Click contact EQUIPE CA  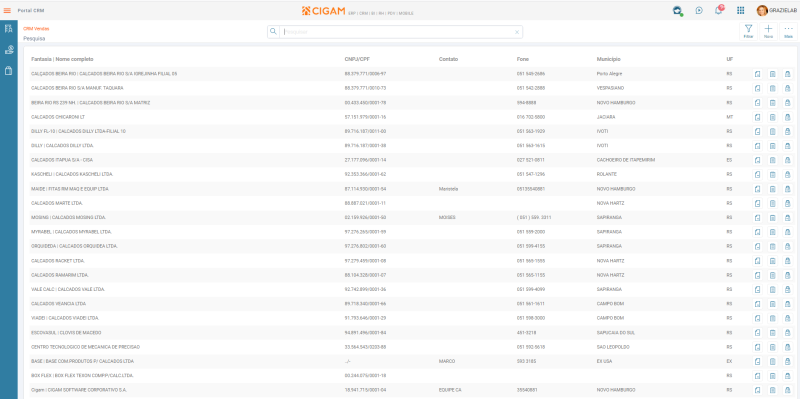[450, 390]
